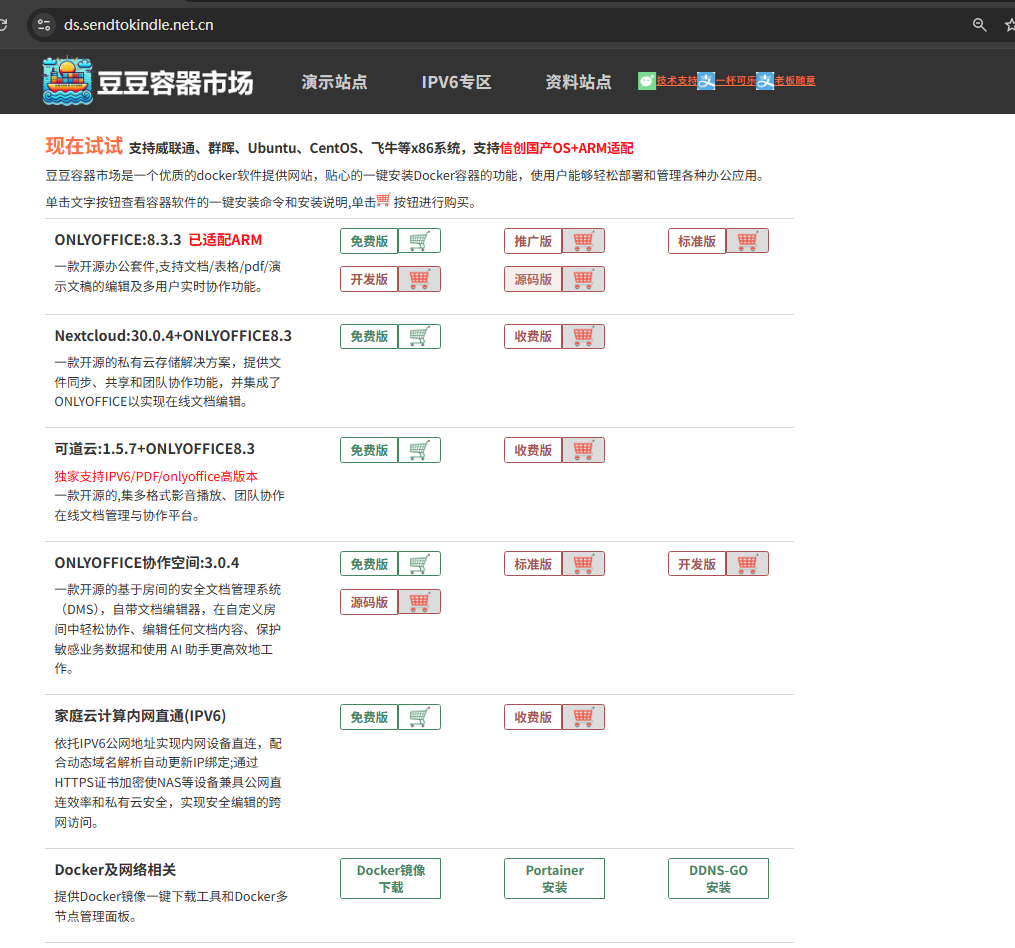Click the 信创国产OS+ARM适配 red text
Screen dimensions: 1015x948
click(x=567, y=148)
